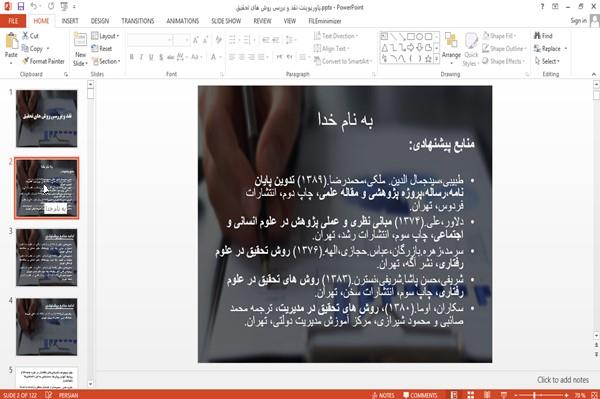Click to add notes area

[x=562, y=380]
